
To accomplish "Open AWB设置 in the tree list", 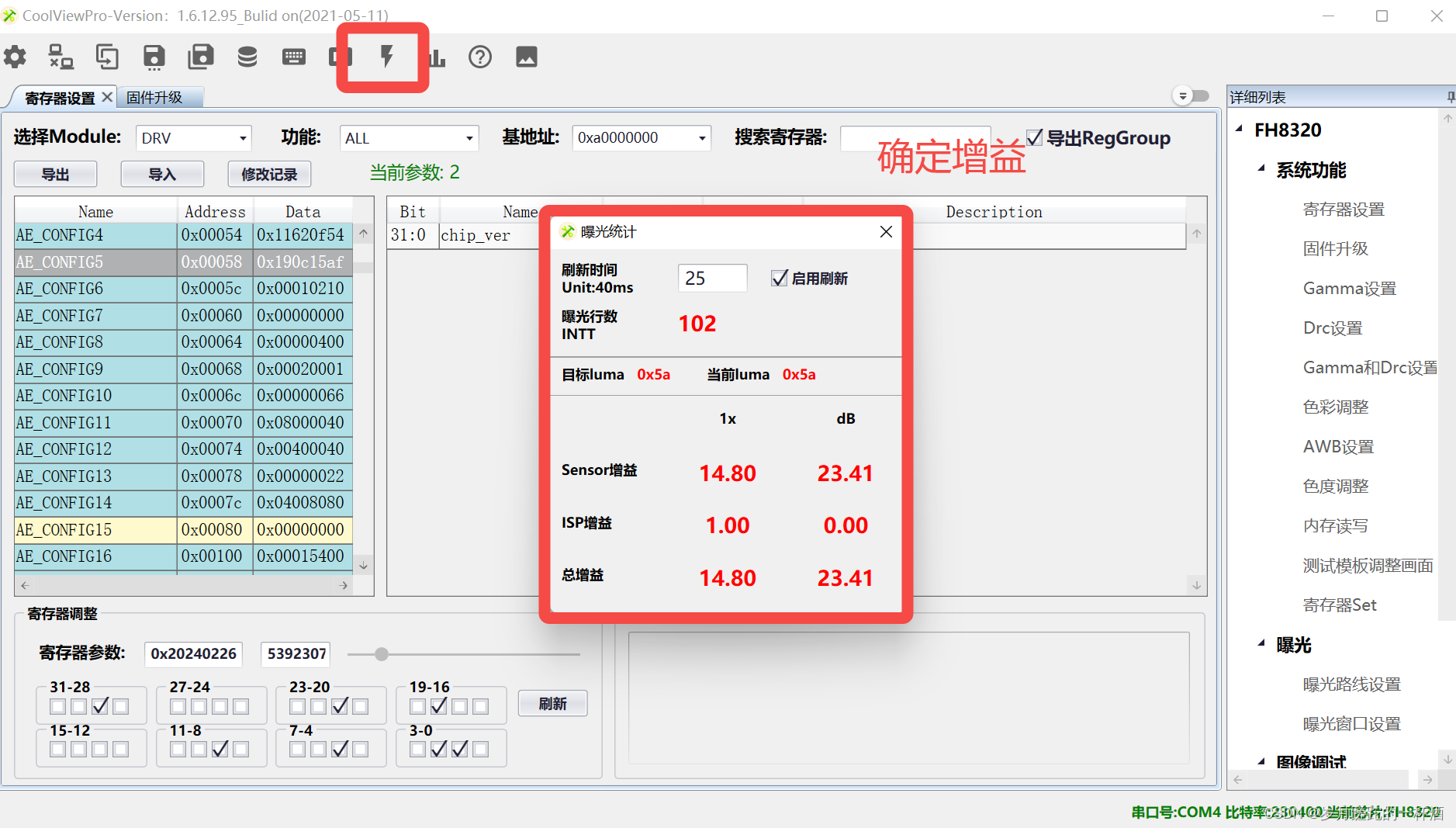I will pos(1338,447).
